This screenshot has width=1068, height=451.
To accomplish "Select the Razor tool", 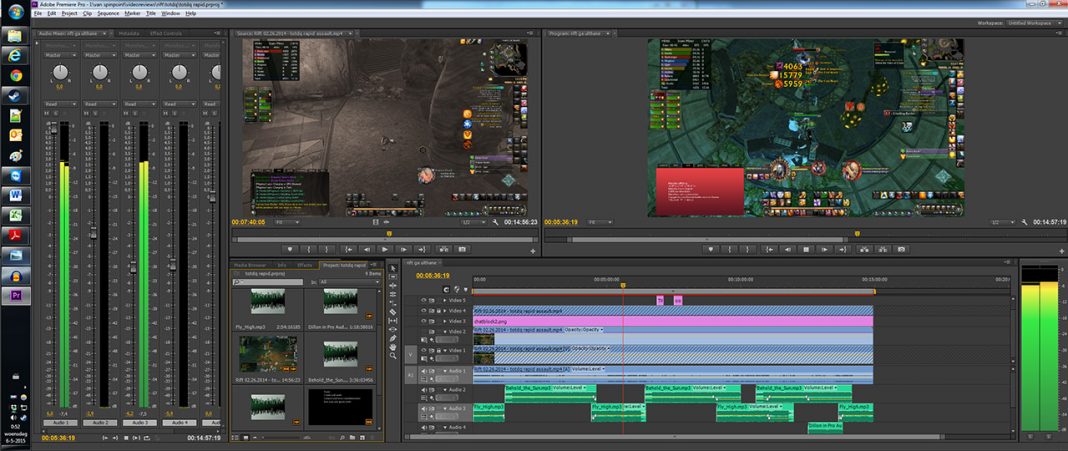I will pyautogui.click(x=393, y=311).
